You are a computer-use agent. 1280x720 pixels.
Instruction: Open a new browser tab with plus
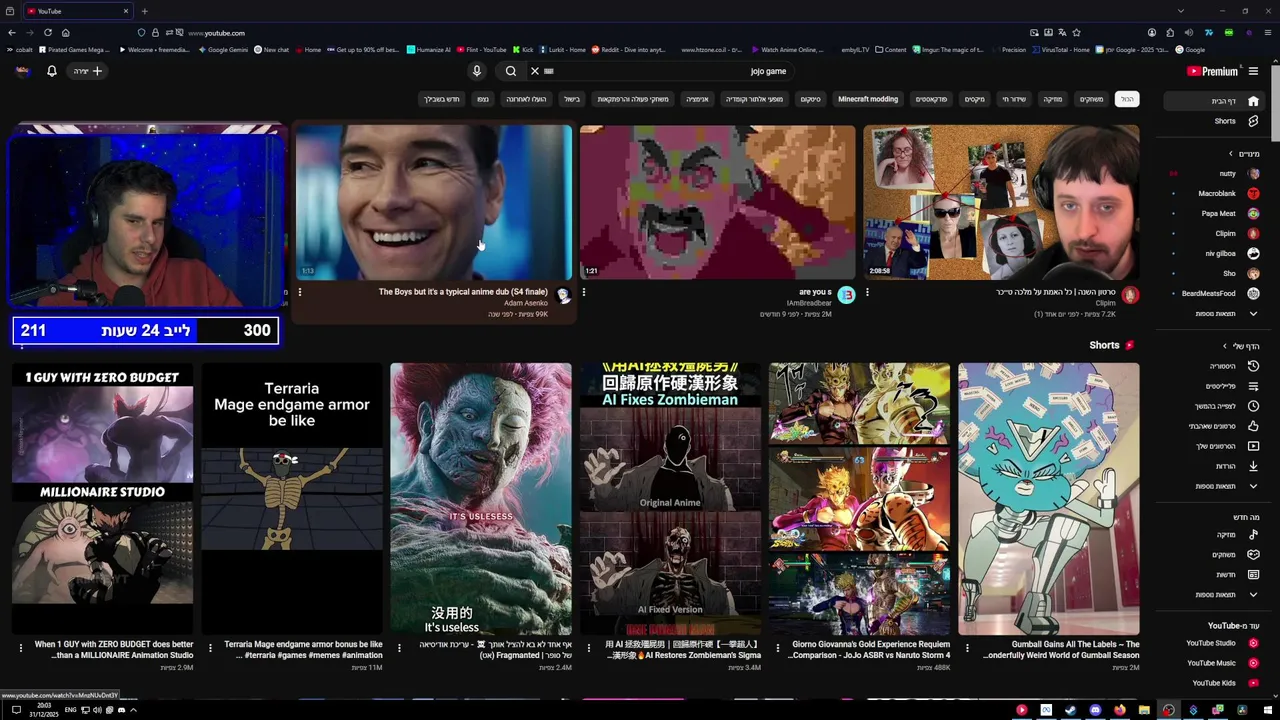coord(144,11)
